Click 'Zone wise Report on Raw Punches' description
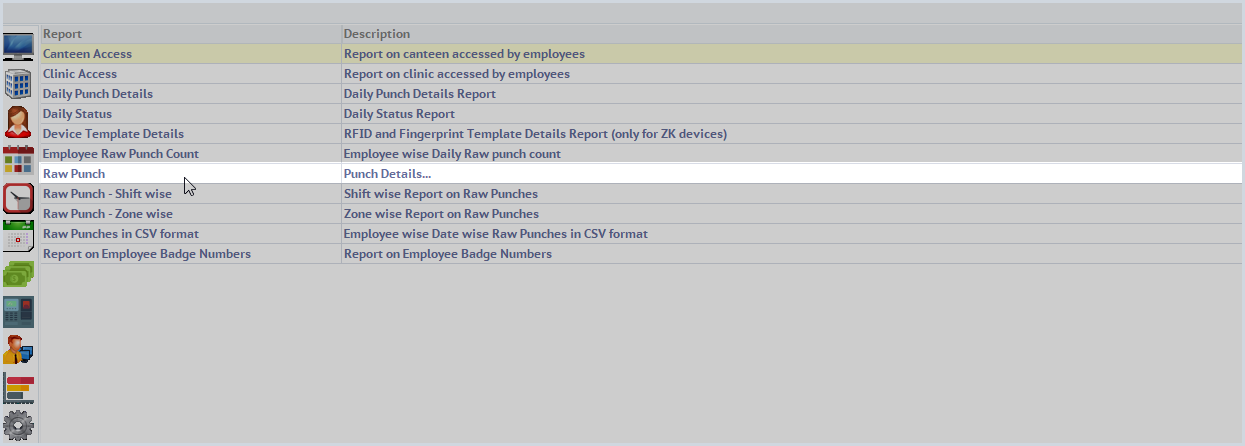 point(441,214)
